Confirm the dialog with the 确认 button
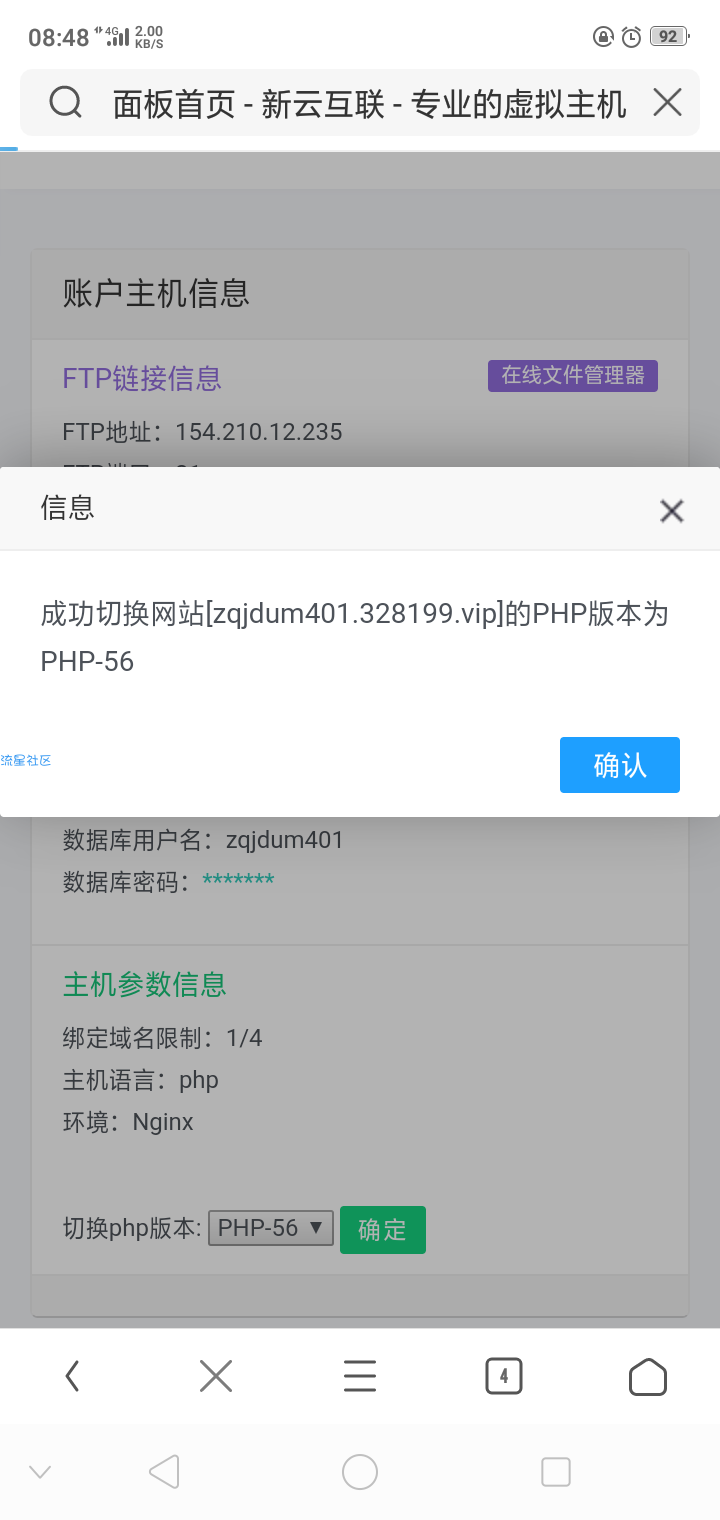This screenshot has height=1520, width=720. click(x=620, y=765)
